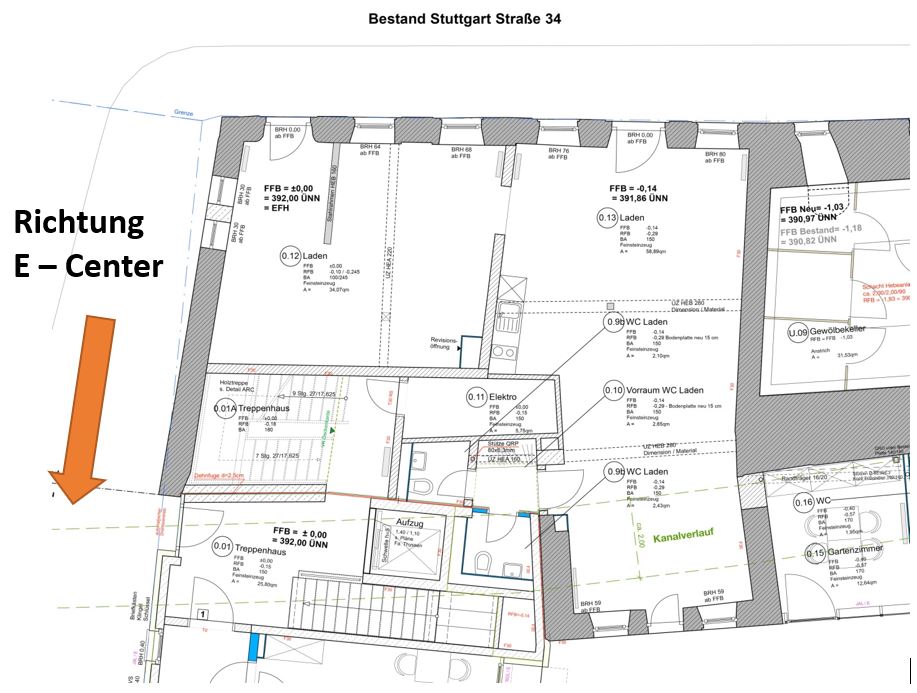
Task: Select the 0.01A Treppenhaus circle marker
Action: pyautogui.click(x=225, y=408)
